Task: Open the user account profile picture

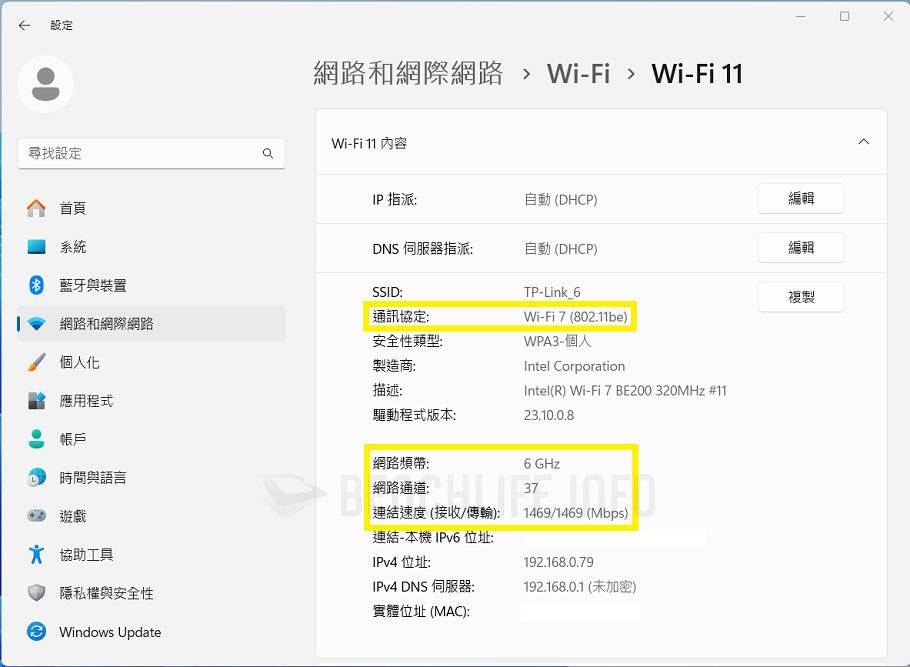Action: pyautogui.click(x=45, y=85)
